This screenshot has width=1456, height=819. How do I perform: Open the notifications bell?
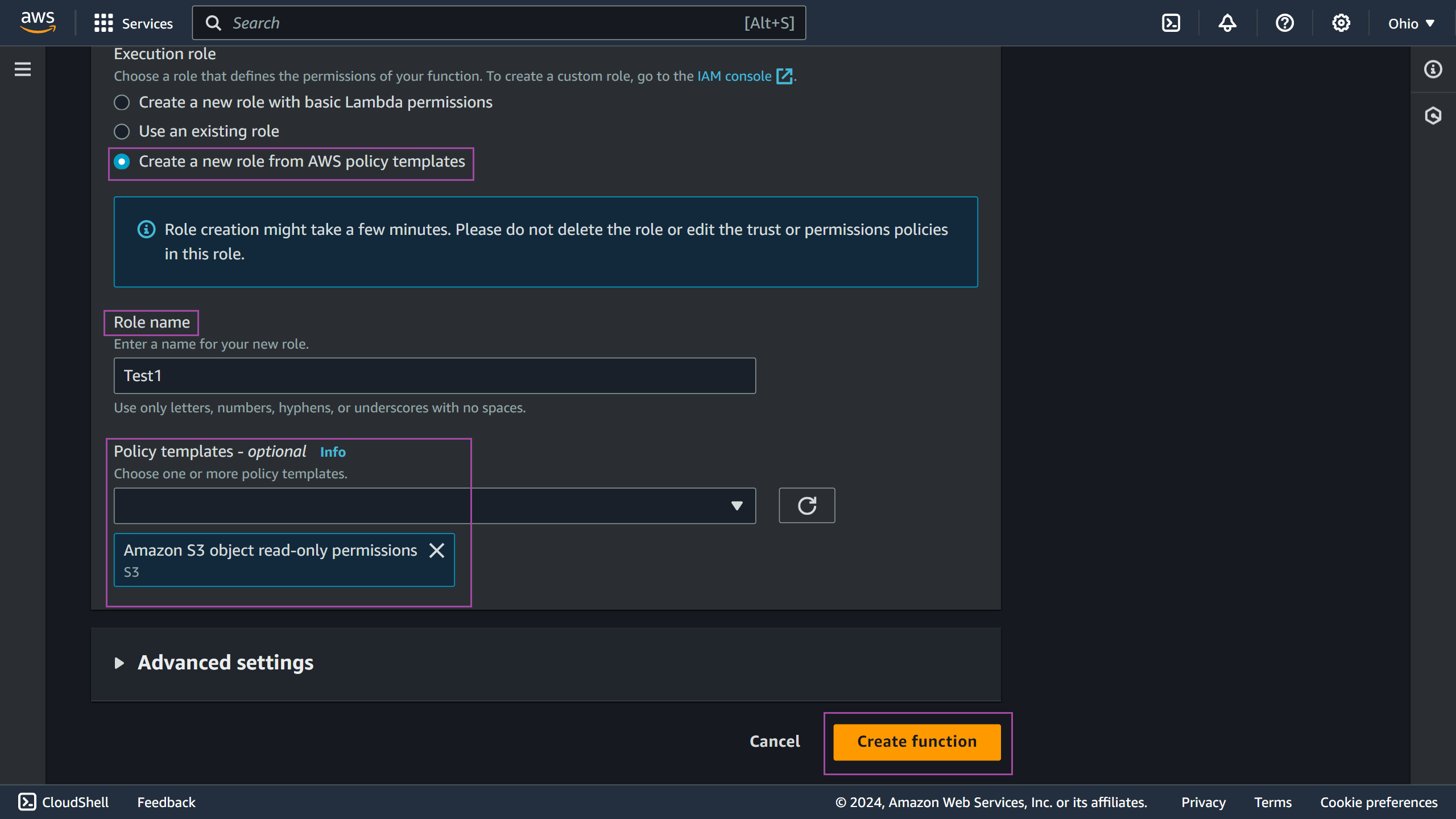pyautogui.click(x=1227, y=23)
